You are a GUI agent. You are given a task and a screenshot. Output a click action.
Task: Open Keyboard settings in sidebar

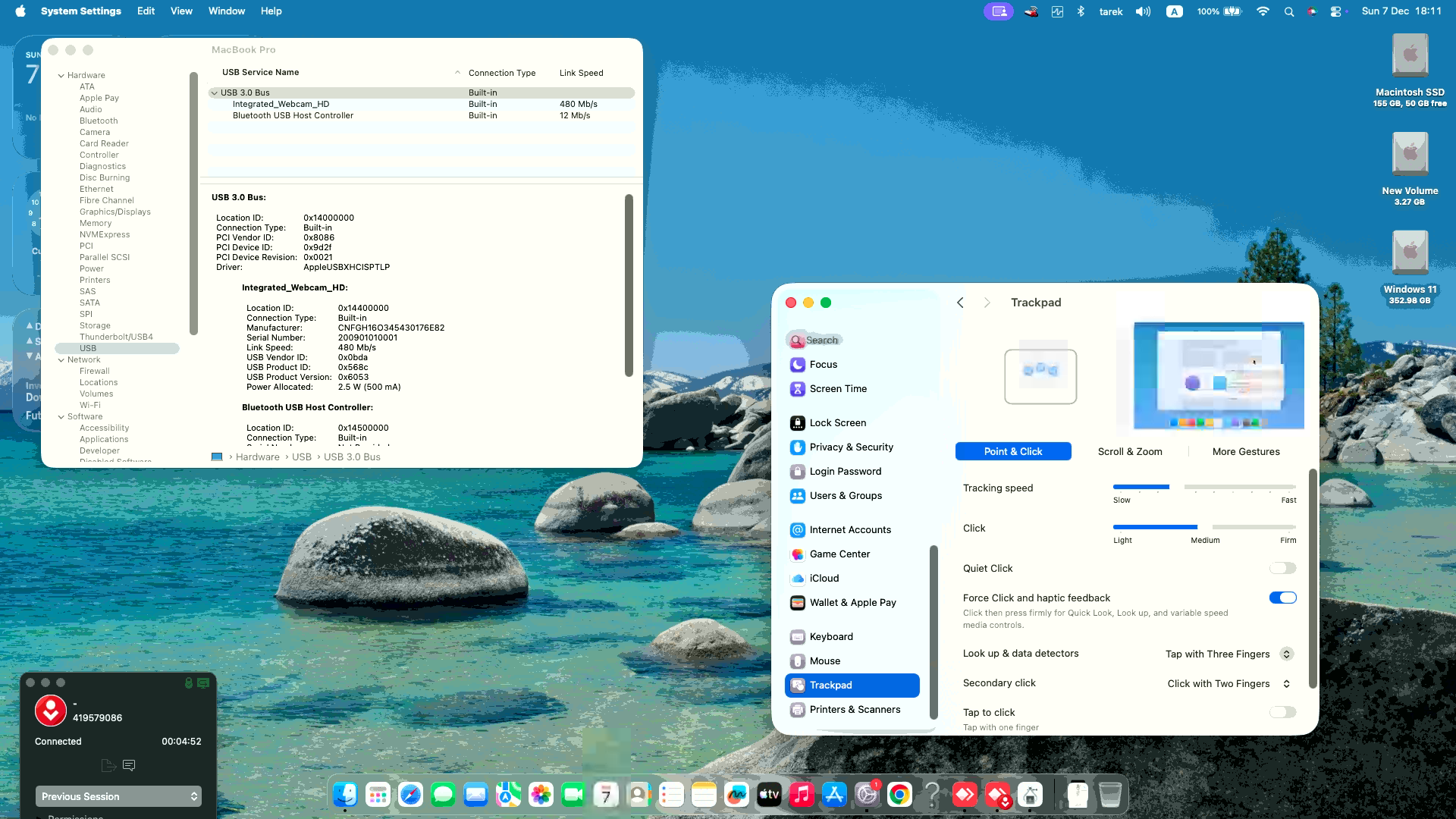coord(831,636)
